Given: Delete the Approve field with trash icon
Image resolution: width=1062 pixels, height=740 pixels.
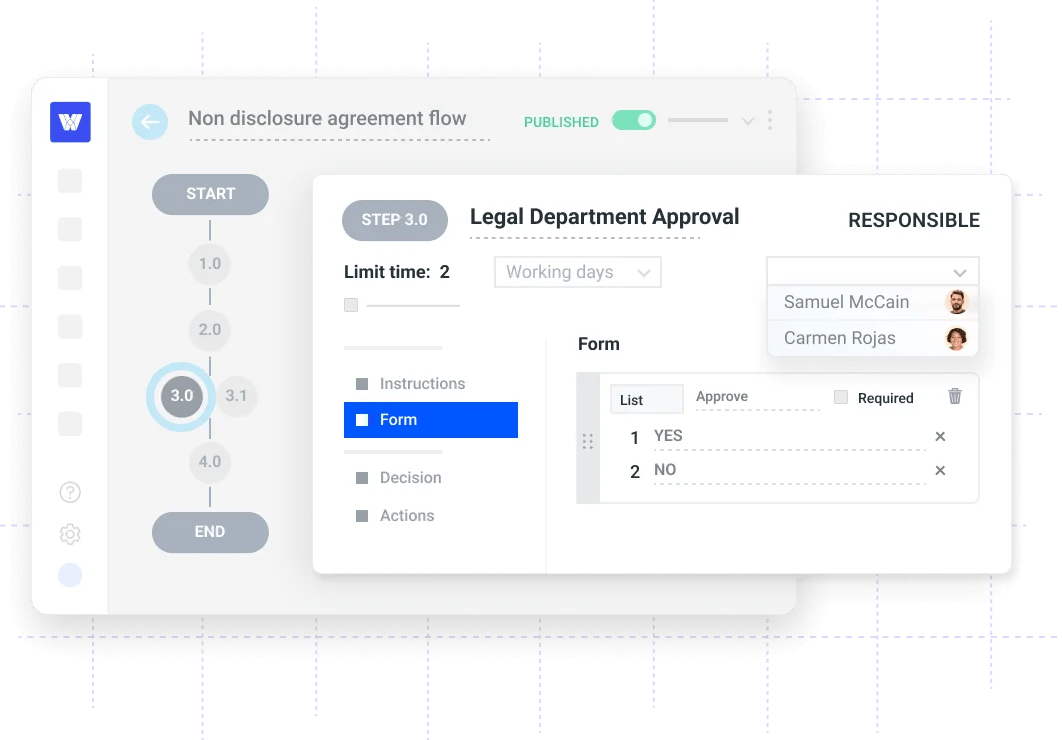Looking at the screenshot, I should 955,396.
